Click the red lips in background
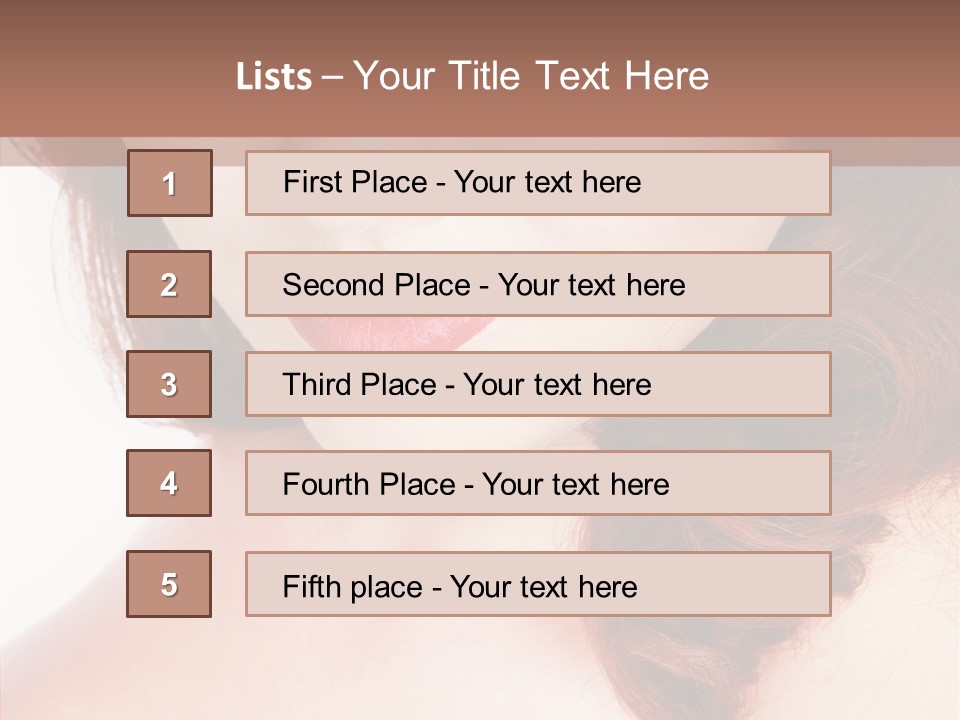The image size is (960, 720). 392,333
